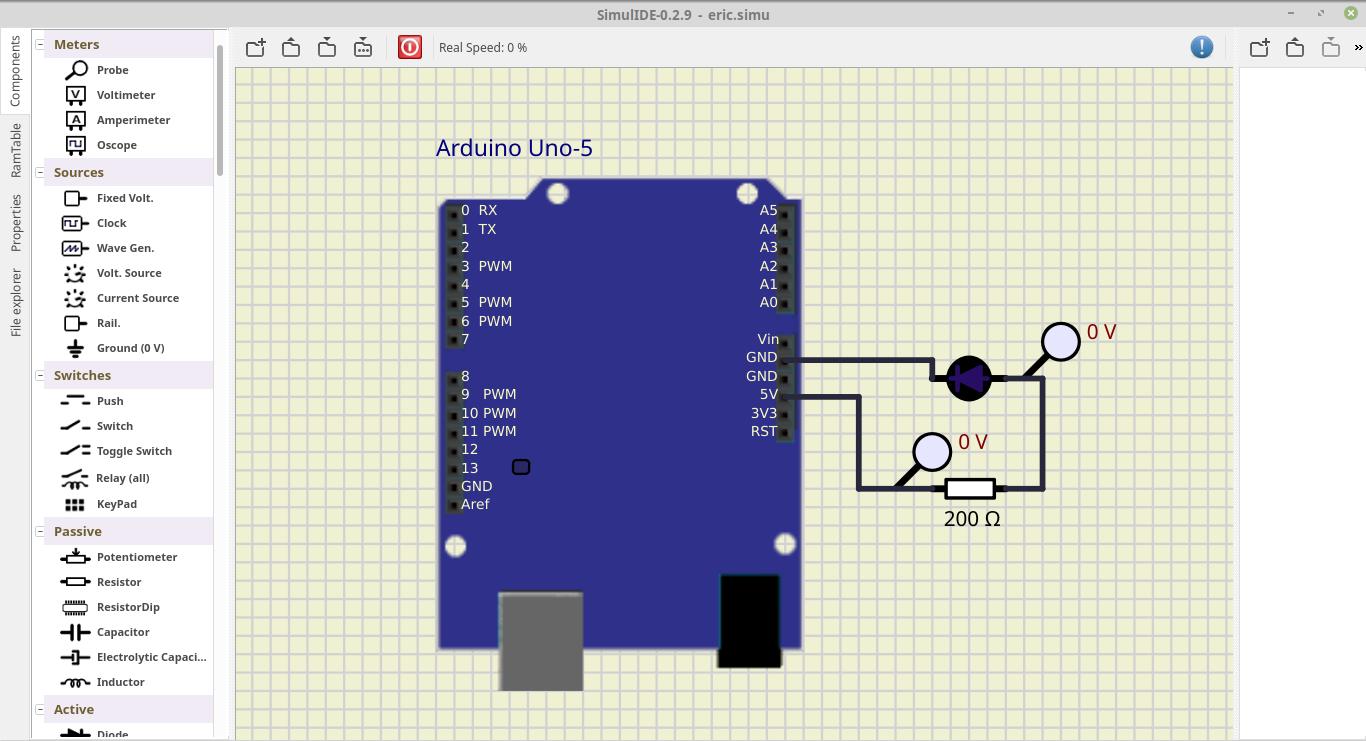Select the Potentiometer component
Viewport: 1366px width, 741px height.
(136, 557)
